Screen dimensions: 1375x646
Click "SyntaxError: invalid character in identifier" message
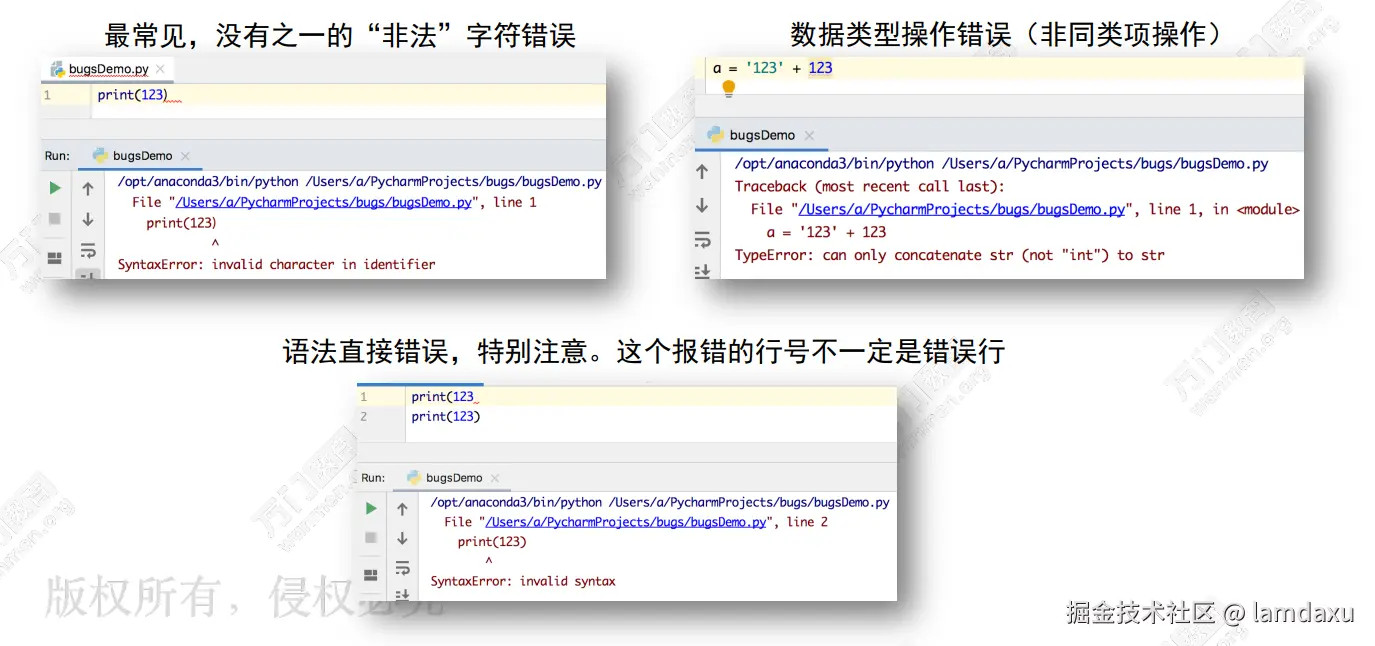[276, 264]
